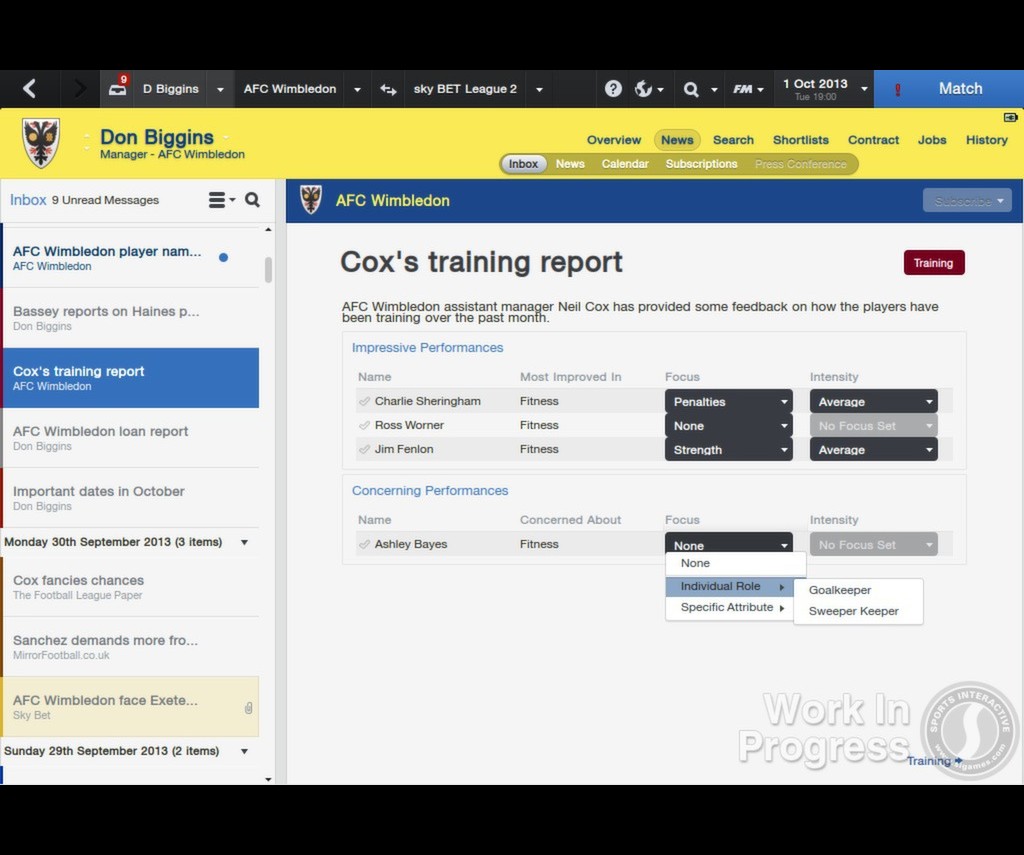
Task: Open the FM menu logo
Action: point(743,89)
